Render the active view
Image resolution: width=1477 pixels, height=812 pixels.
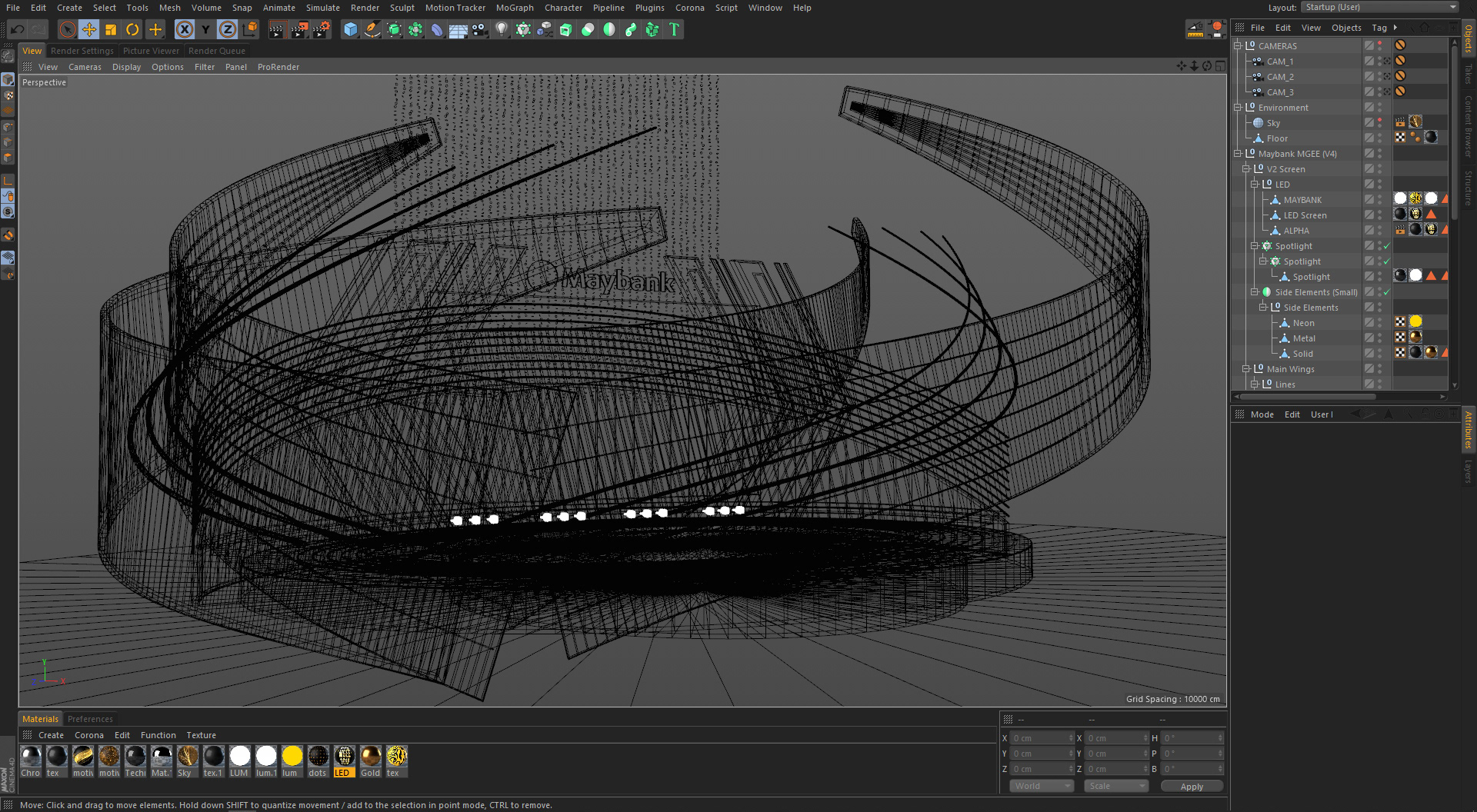pos(277,29)
